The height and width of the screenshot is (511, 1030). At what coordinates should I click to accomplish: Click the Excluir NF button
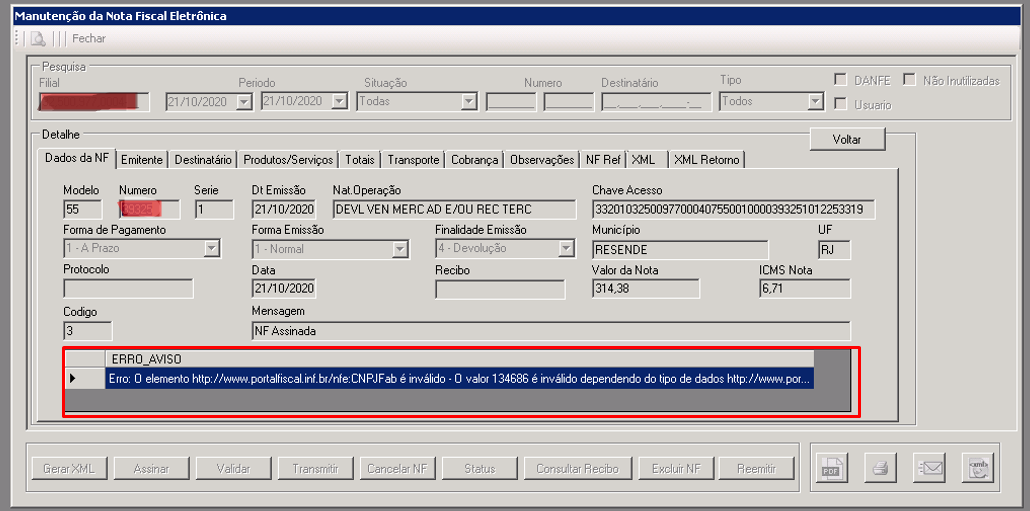[676, 469]
